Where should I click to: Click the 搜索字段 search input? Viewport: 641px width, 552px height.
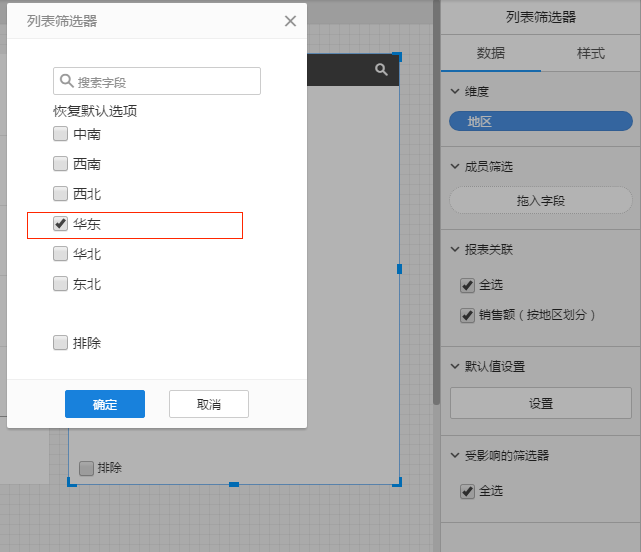pyautogui.click(x=157, y=81)
